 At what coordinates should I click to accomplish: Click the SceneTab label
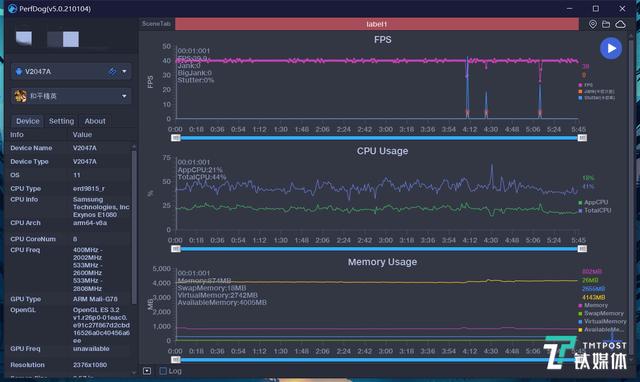tap(156, 24)
